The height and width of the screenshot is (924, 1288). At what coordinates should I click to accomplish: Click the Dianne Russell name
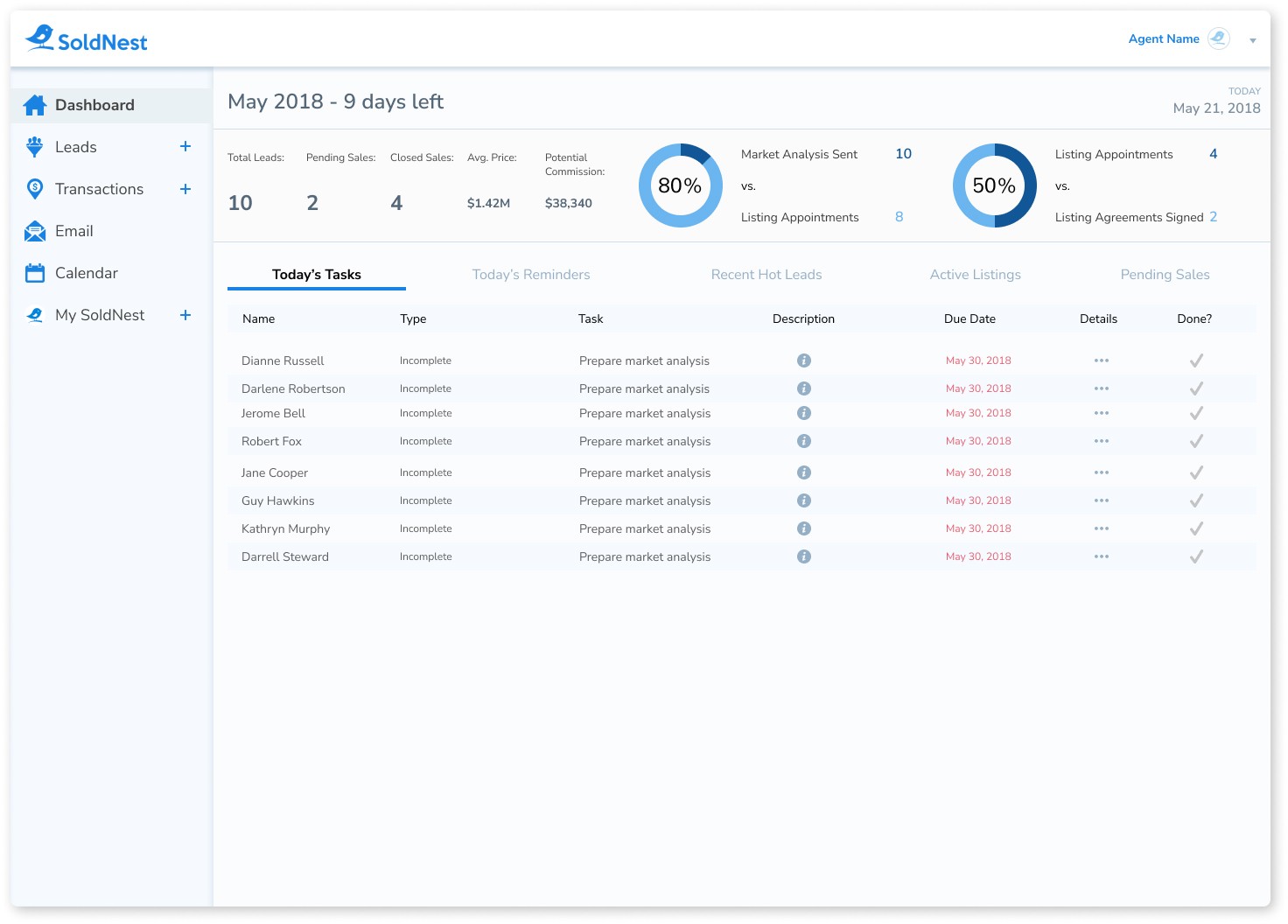tap(283, 360)
